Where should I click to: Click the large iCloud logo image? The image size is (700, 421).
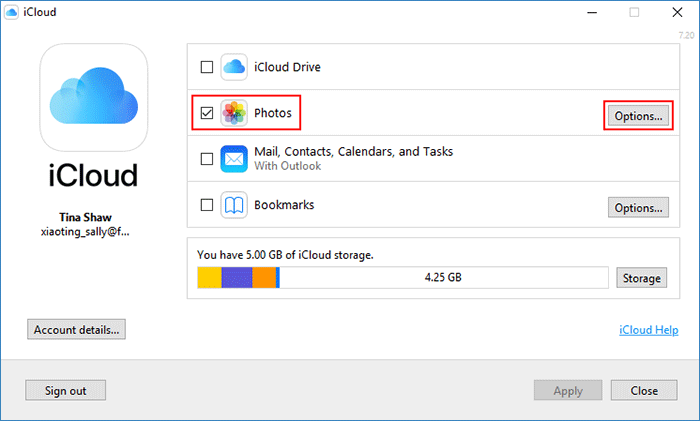click(94, 97)
